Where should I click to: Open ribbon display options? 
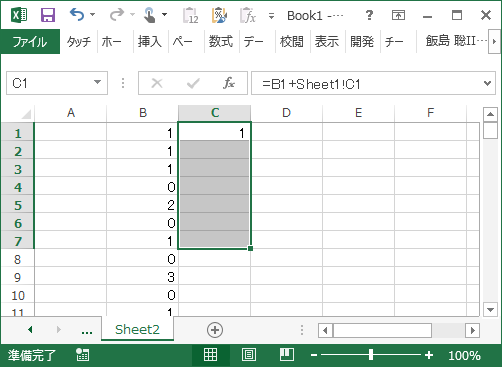click(398, 15)
